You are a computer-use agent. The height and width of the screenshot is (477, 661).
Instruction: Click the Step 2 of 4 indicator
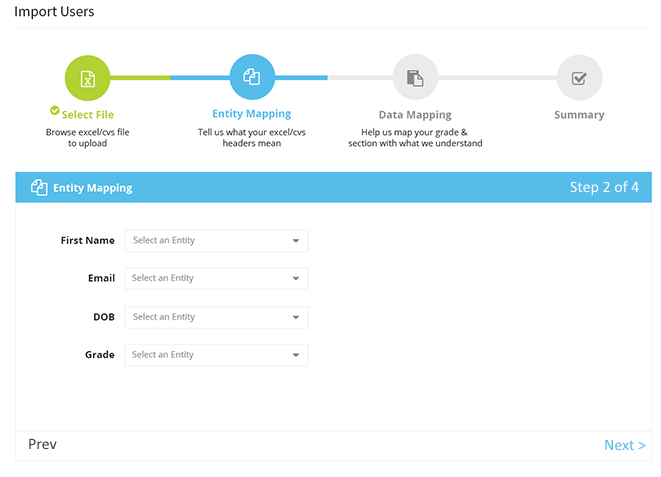pyautogui.click(x=603, y=187)
